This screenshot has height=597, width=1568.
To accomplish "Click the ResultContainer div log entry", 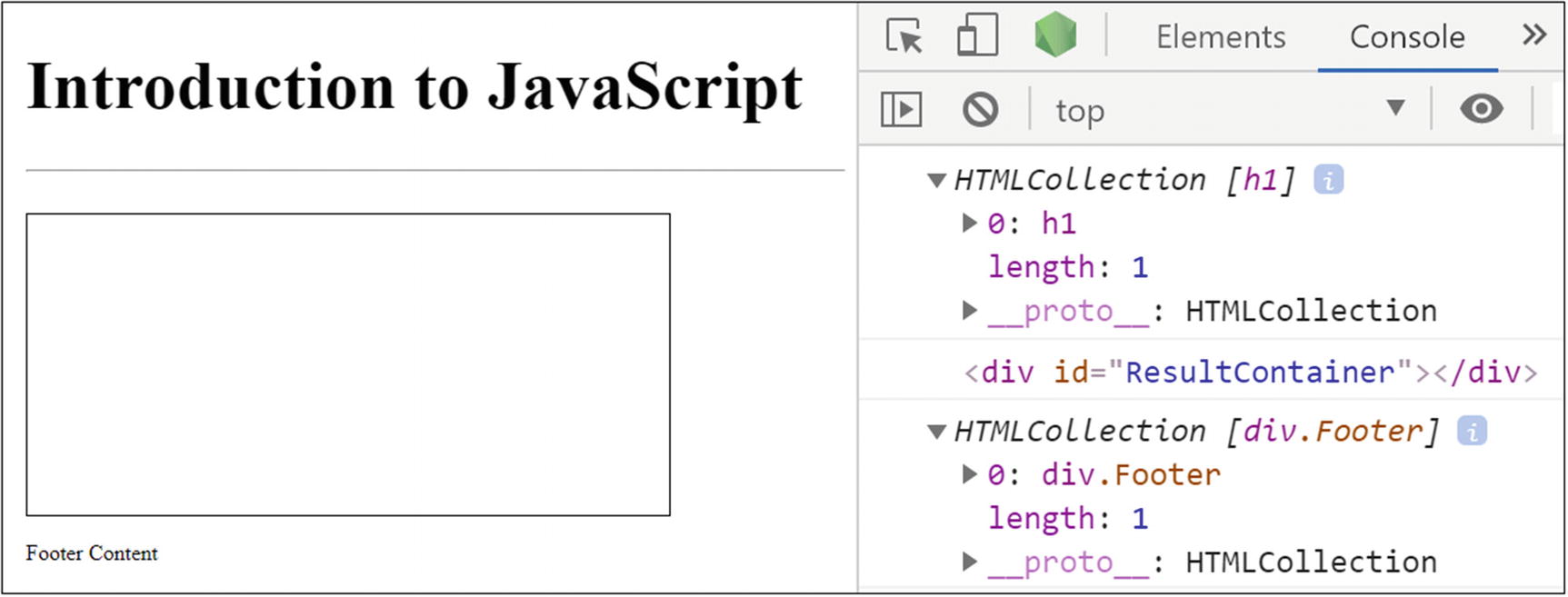I will tap(1250, 373).
